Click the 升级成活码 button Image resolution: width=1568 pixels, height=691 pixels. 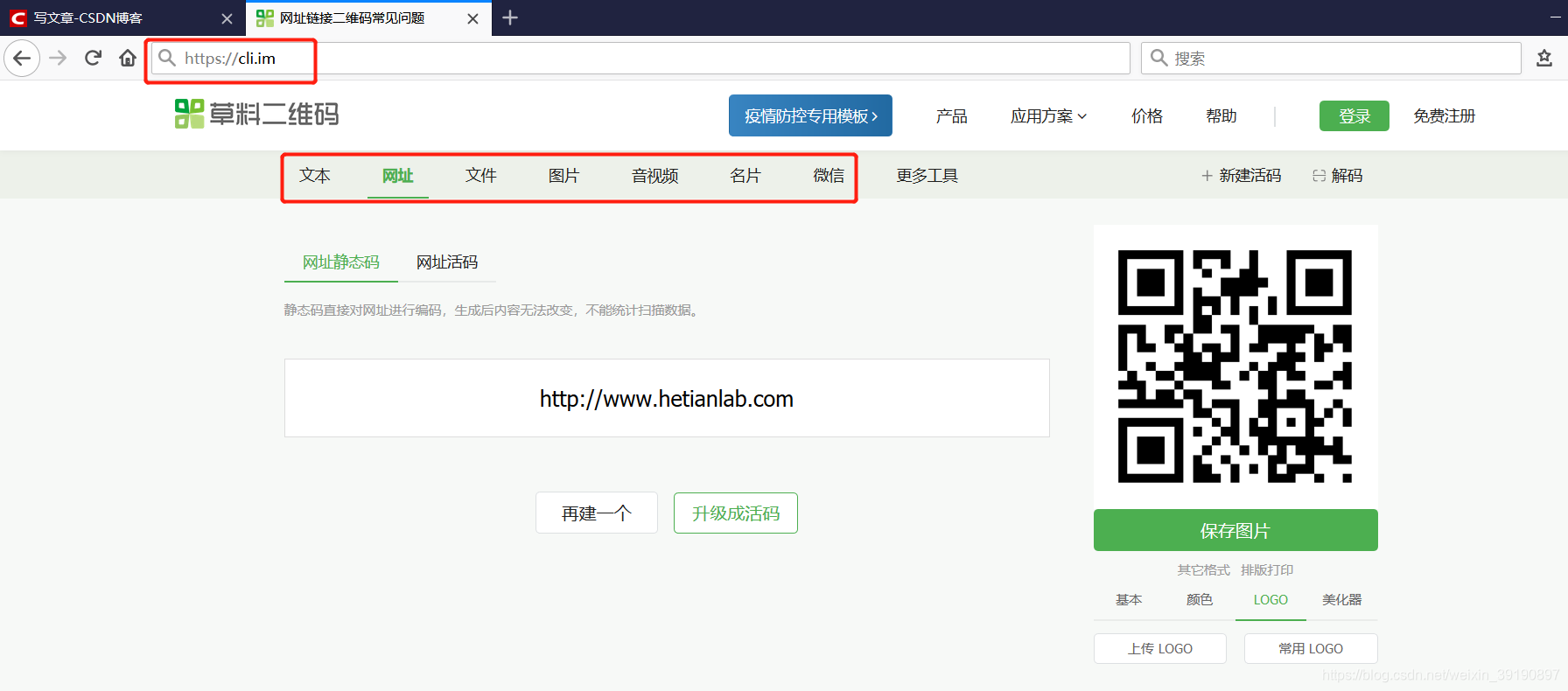[x=736, y=513]
